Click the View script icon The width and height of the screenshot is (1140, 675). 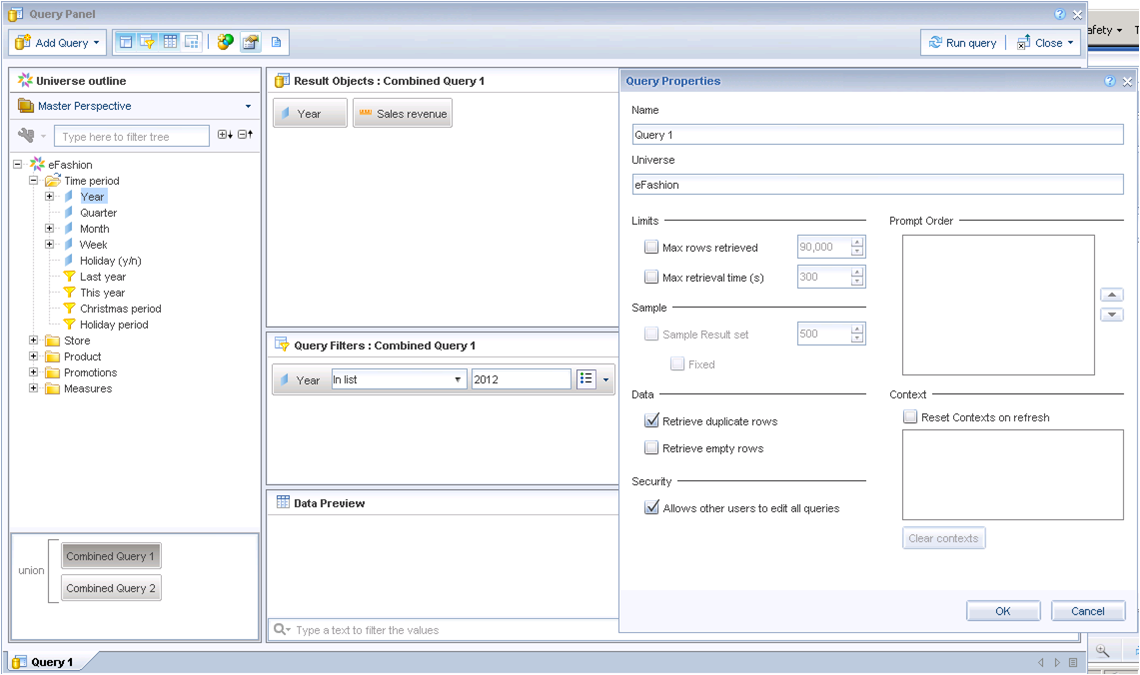point(274,41)
